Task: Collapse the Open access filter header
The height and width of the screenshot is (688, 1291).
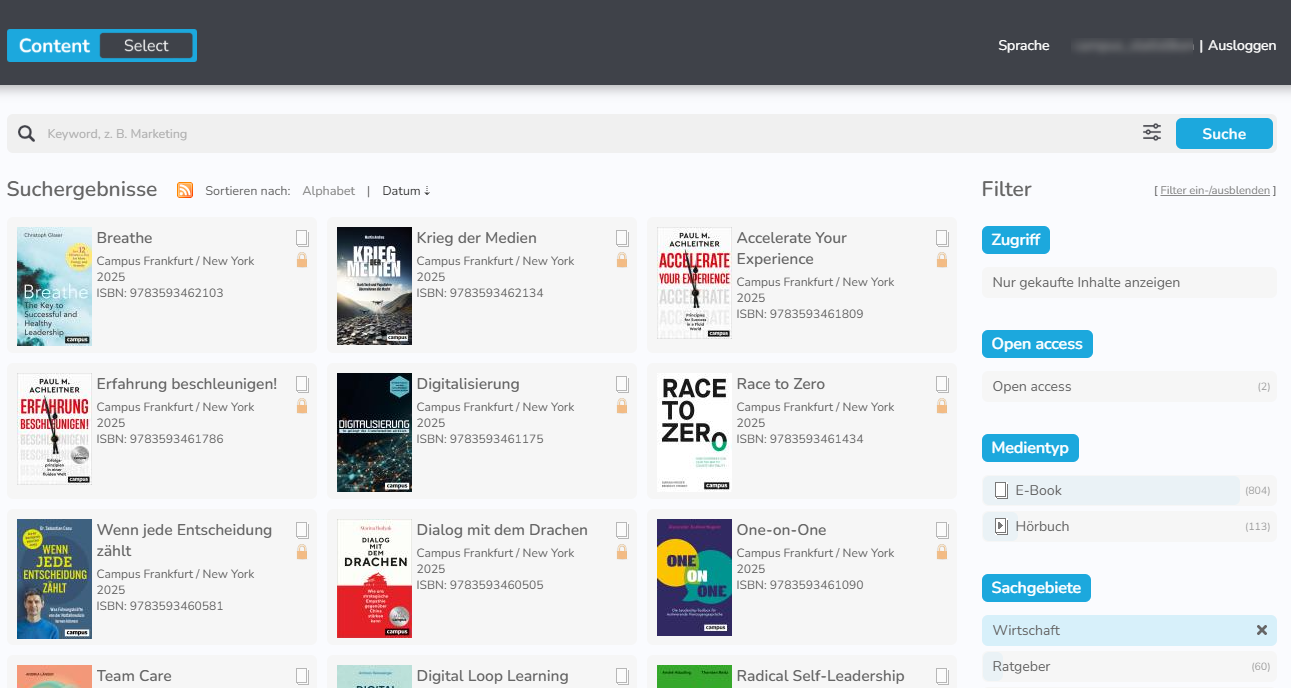Action: click(x=1037, y=344)
